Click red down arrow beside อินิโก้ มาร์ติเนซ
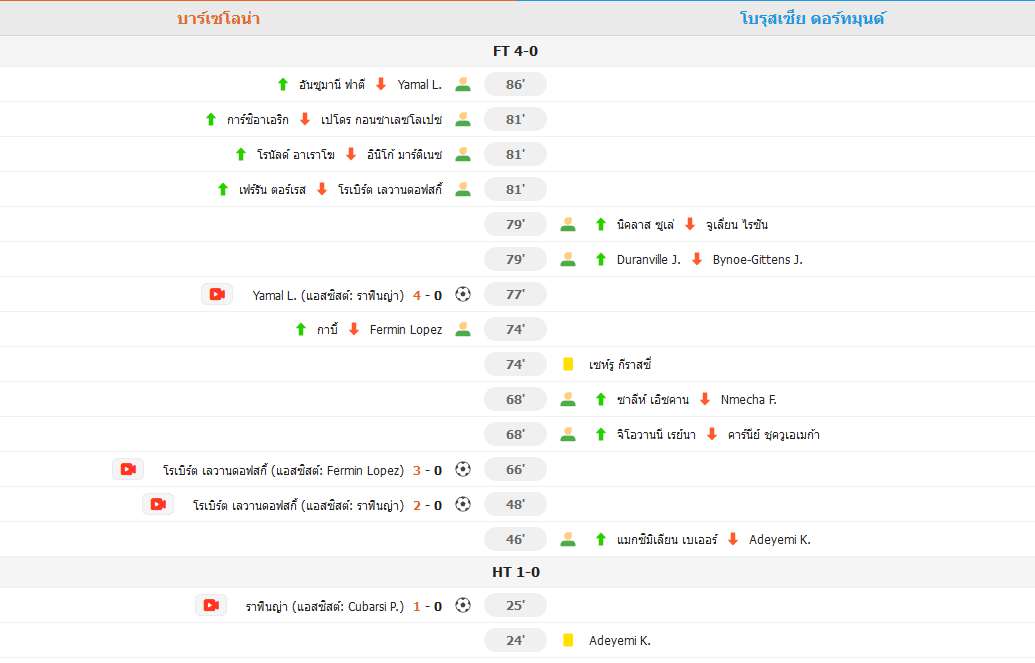Screen dimensions: 1035x663 (x=351, y=155)
